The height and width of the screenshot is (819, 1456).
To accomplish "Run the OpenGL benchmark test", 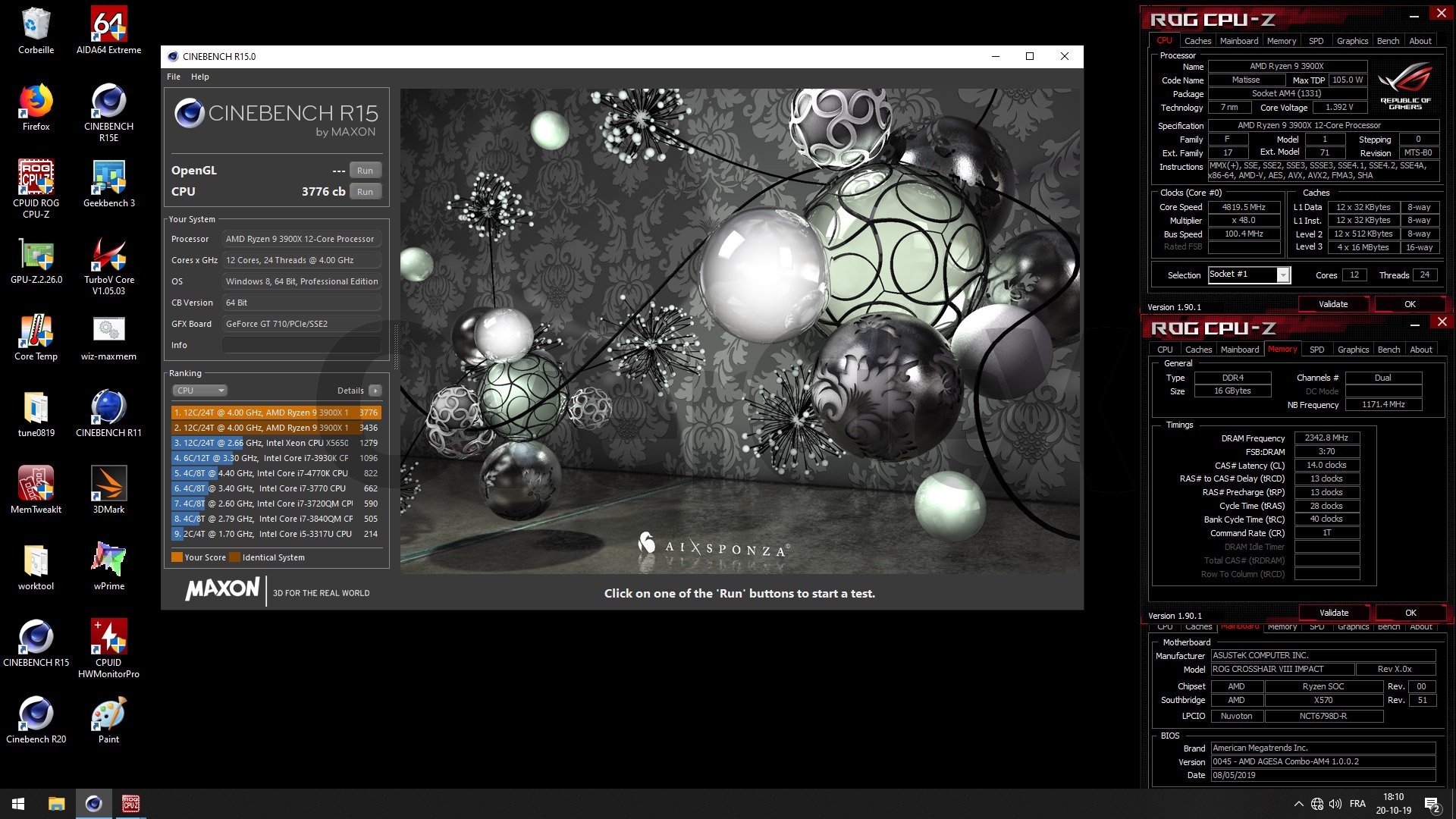I will point(365,171).
